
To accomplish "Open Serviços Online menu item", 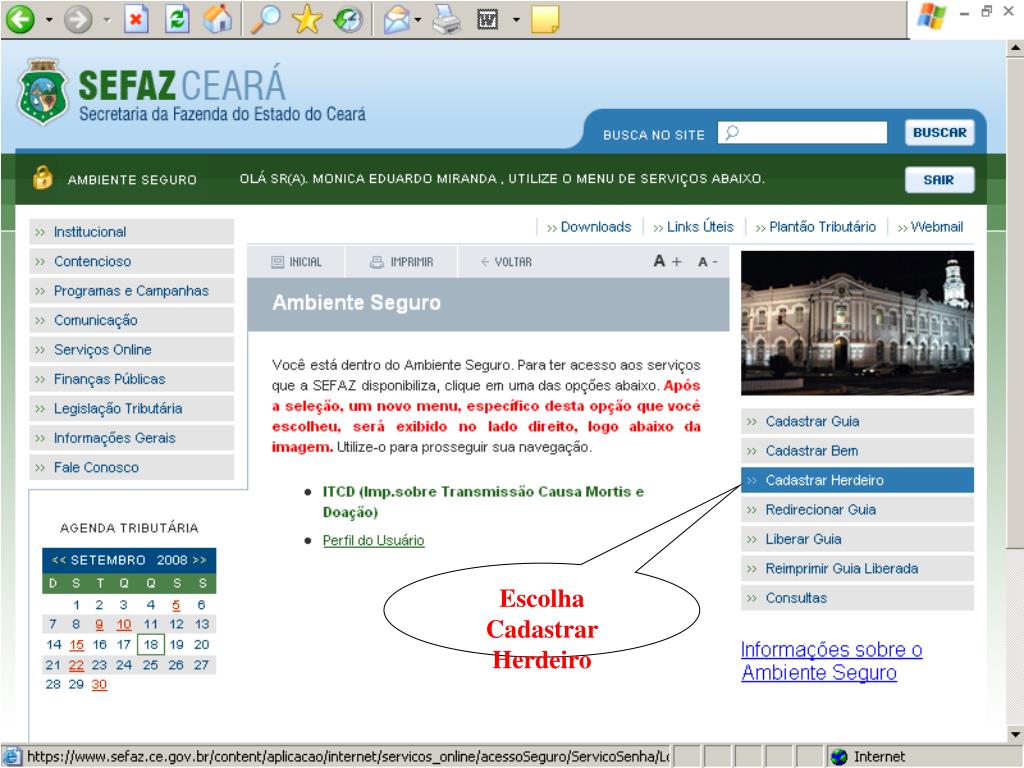I will [x=131, y=349].
